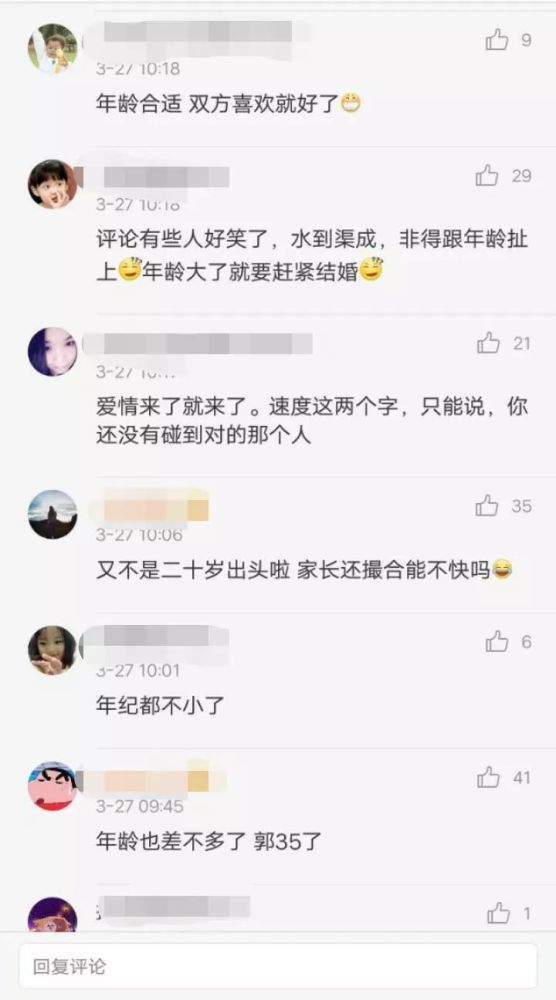Open the avatar of the 年龄合适 commenter

(x=52, y=48)
